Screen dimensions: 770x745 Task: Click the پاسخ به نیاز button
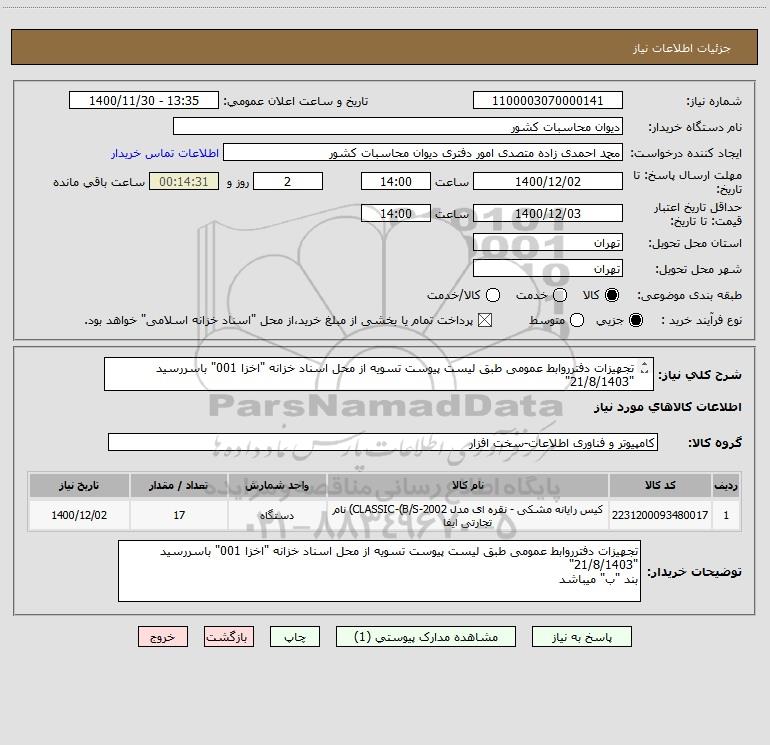coord(581,637)
